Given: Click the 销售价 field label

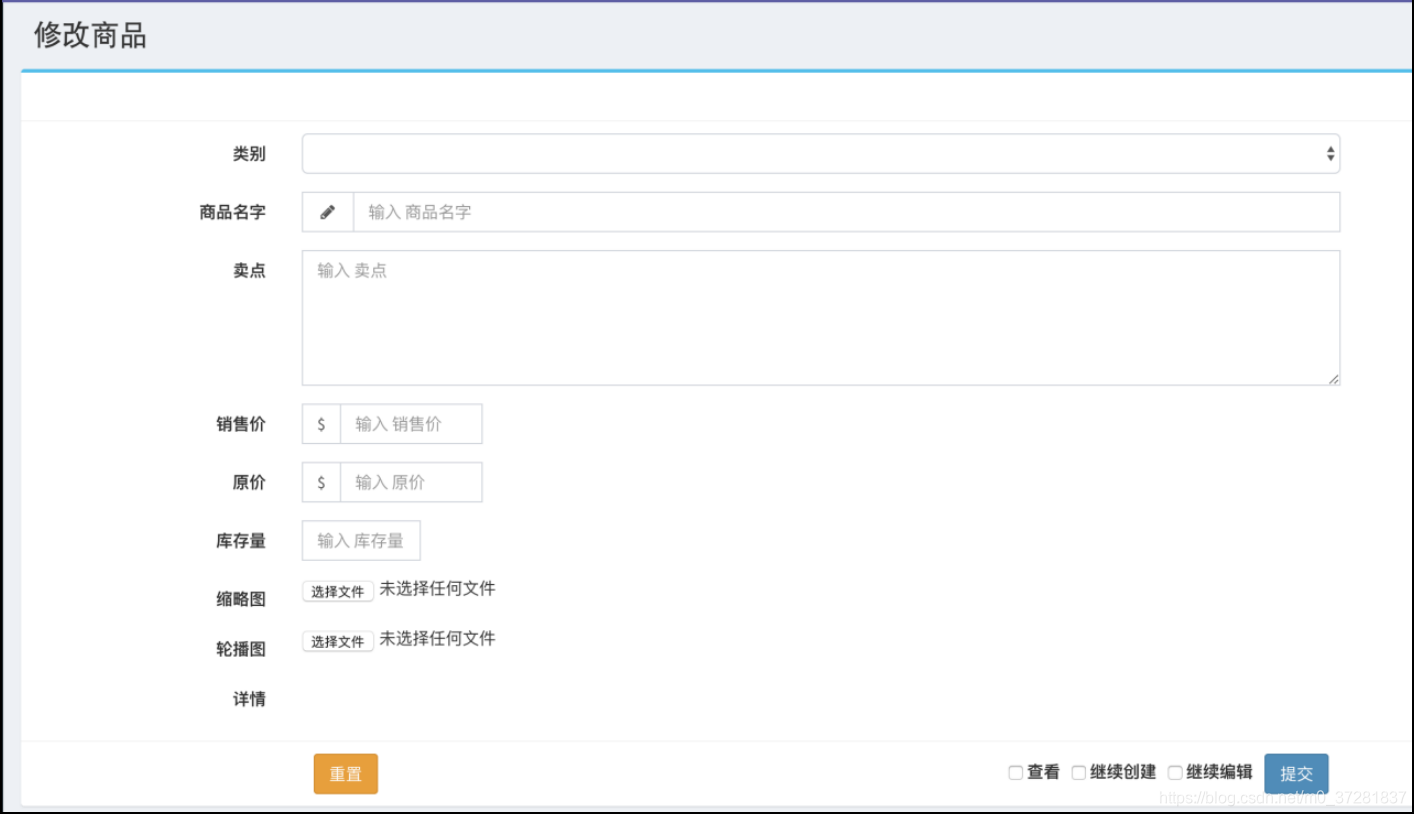Looking at the screenshot, I should click(241, 424).
